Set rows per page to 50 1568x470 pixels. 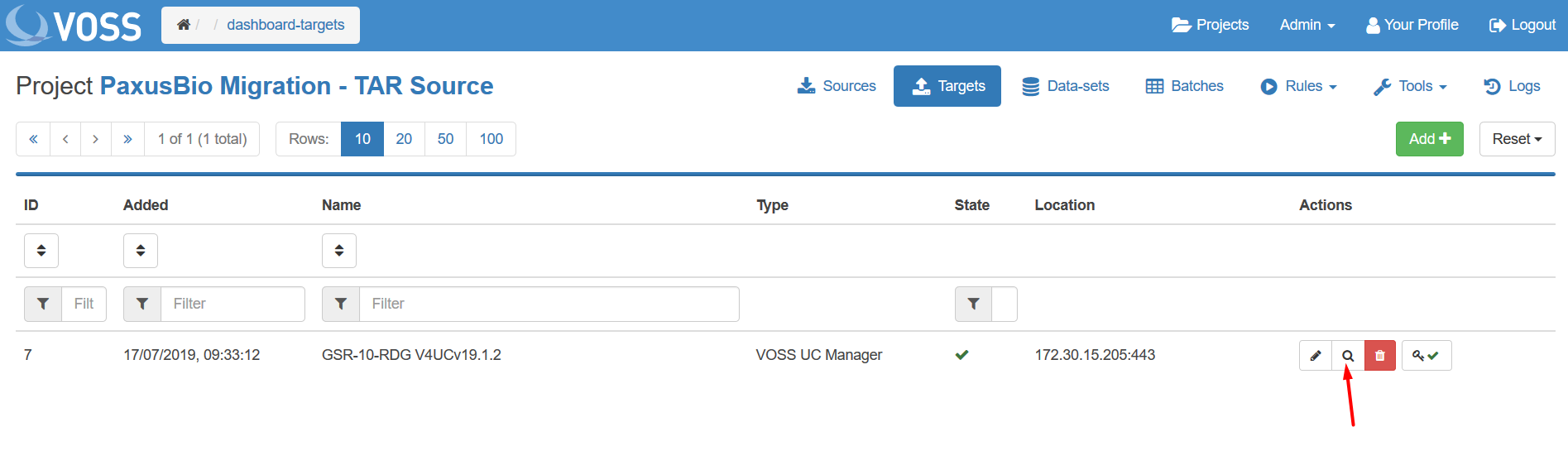click(x=445, y=139)
